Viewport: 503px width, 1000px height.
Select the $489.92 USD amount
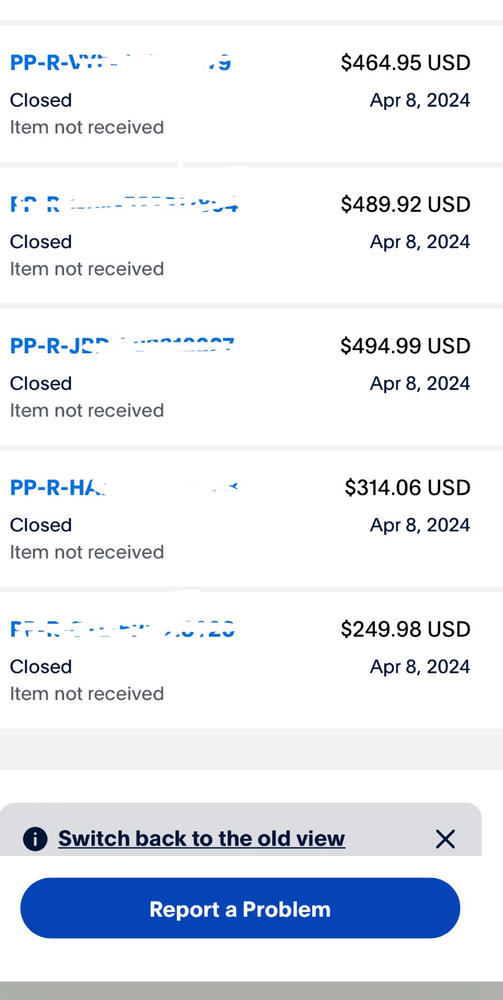[405, 204]
